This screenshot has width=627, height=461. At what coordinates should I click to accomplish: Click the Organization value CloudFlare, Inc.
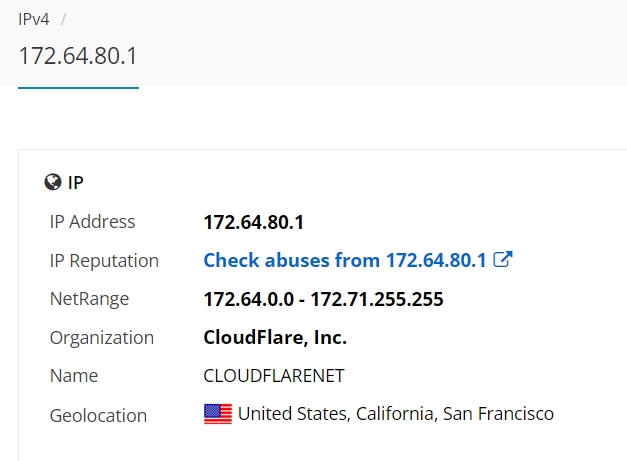click(x=275, y=337)
